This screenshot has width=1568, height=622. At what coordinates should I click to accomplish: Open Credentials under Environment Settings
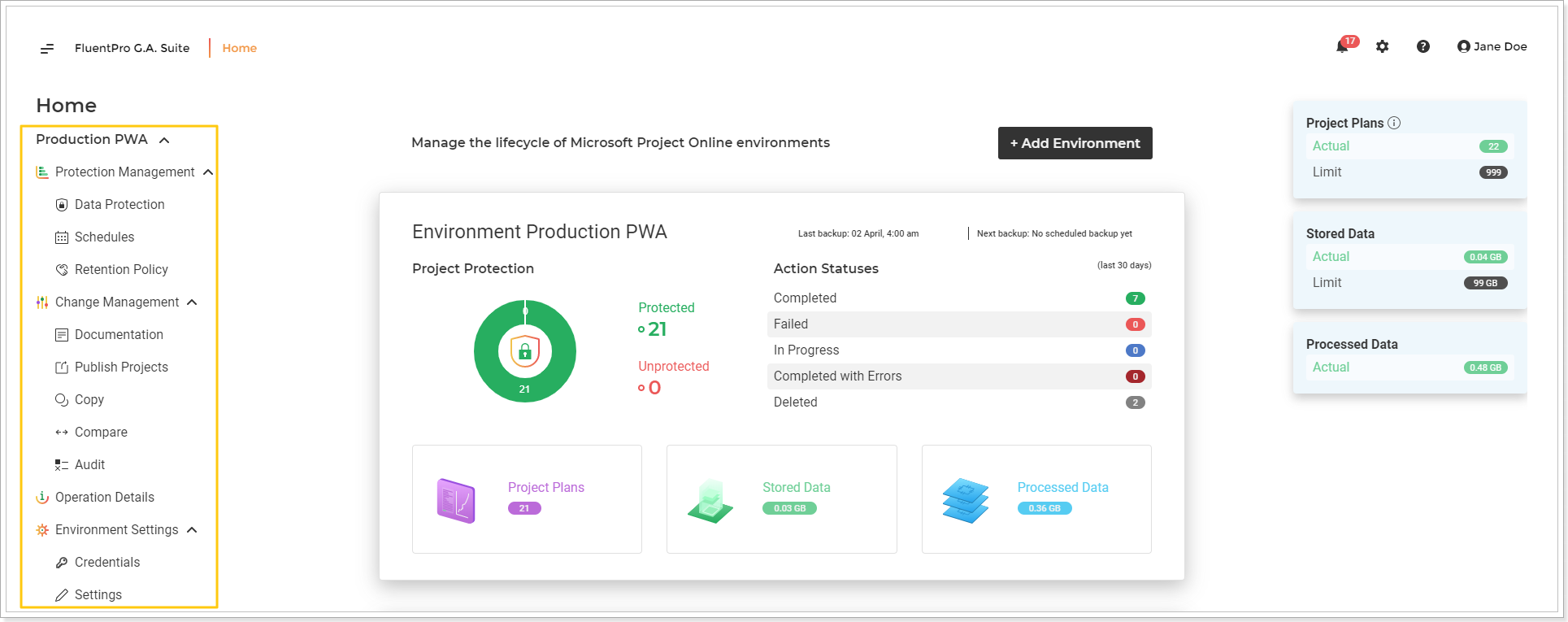tap(106, 563)
